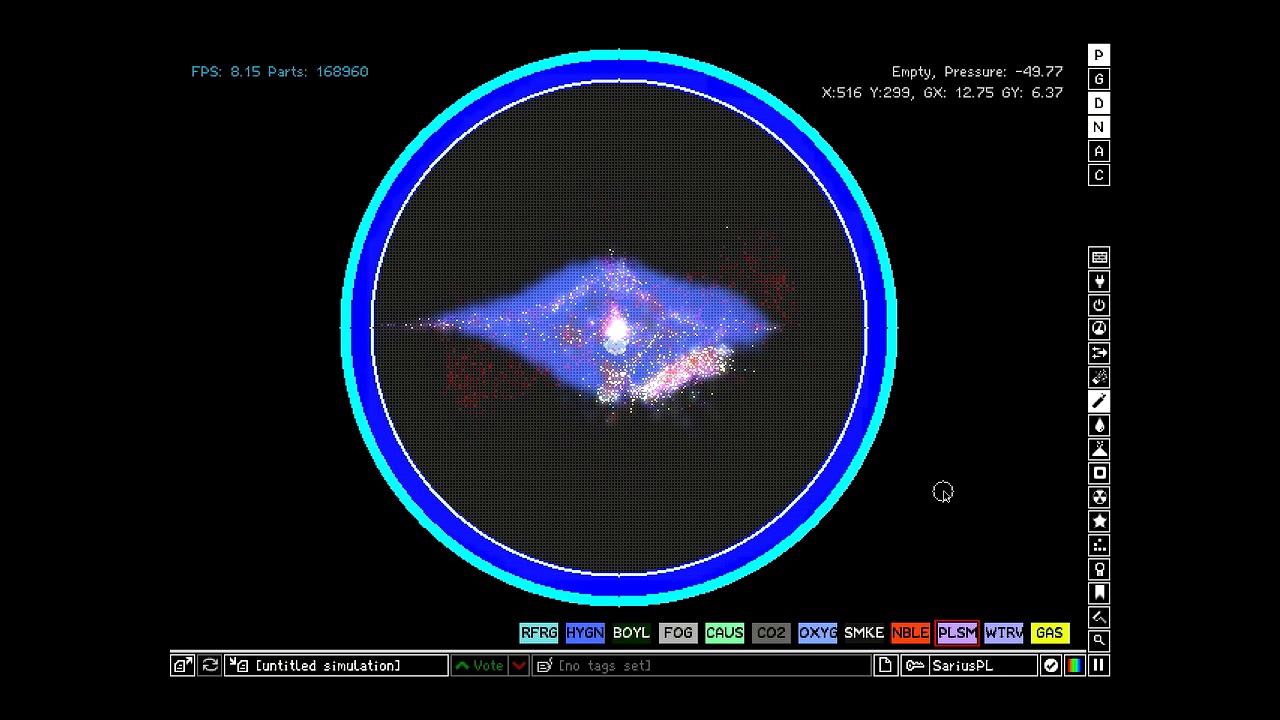This screenshot has width=1280, height=720.
Task: Open the Radioactive elements icon
Action: [x=1099, y=498]
